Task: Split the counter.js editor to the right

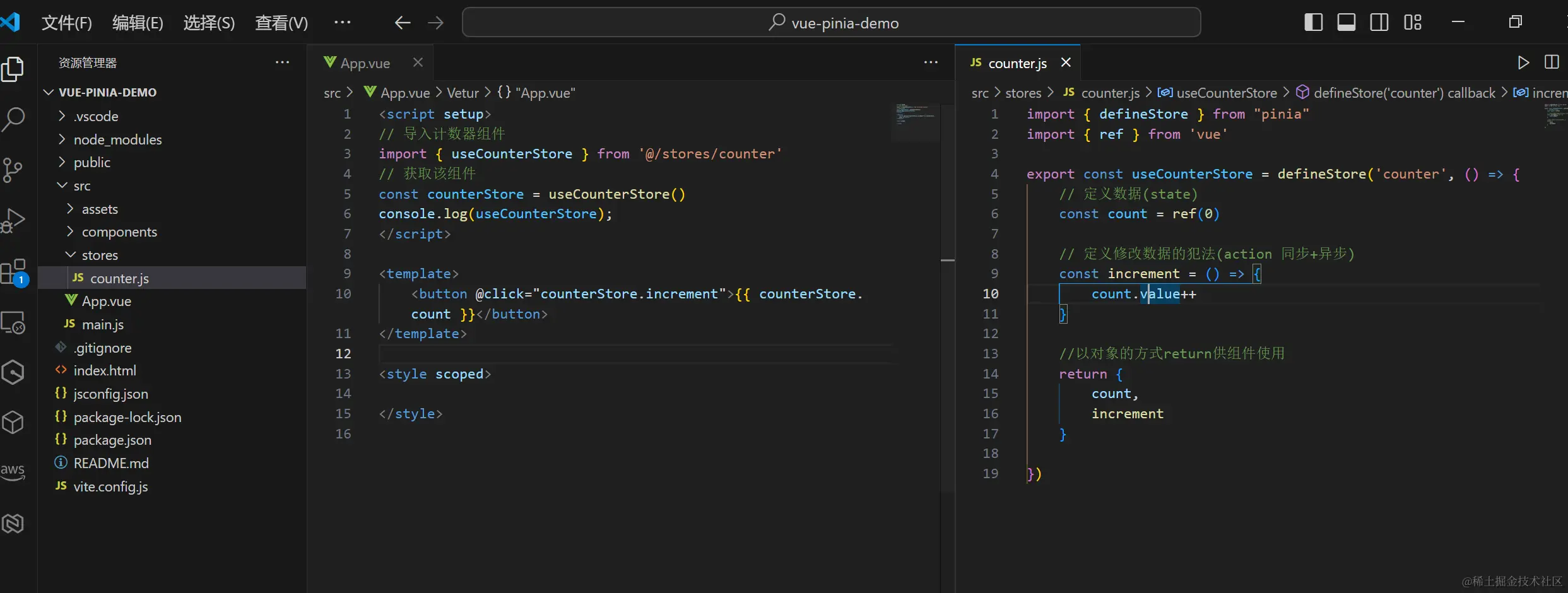Action: pos(1552,62)
